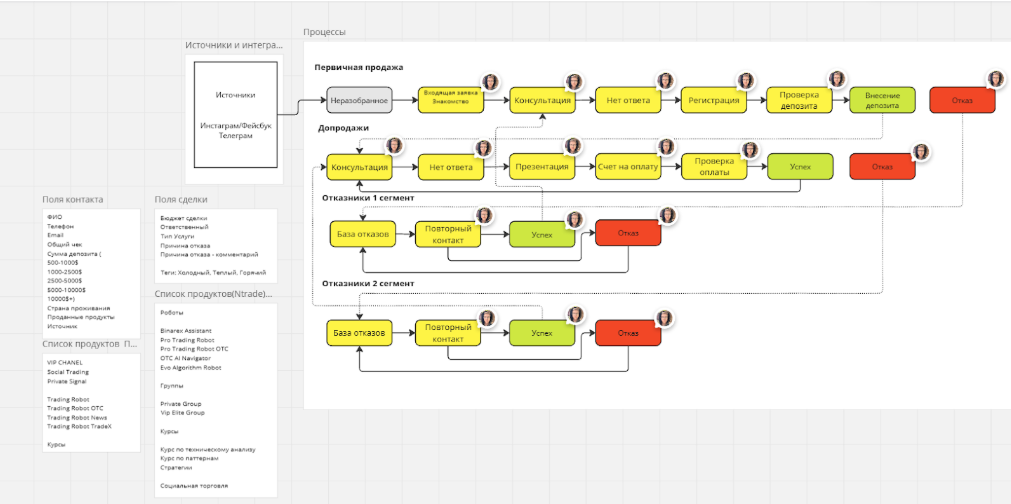Click the Поля сделки frame title

[181, 200]
